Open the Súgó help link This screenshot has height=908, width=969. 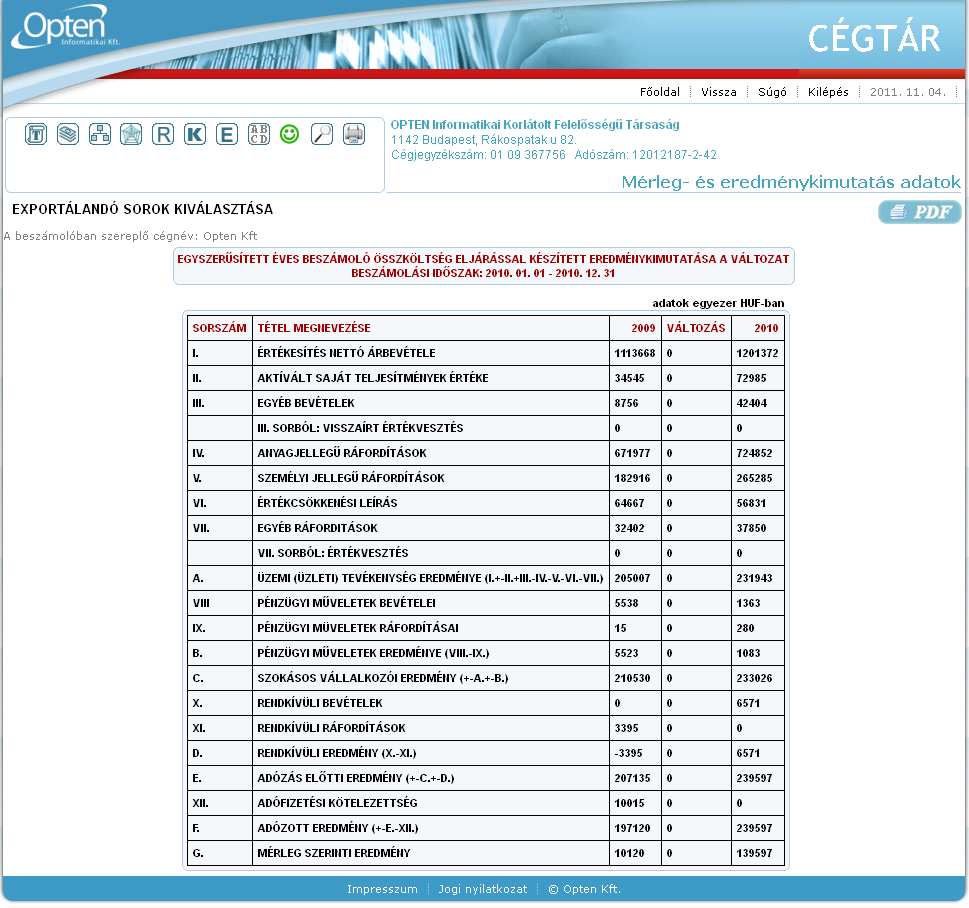(772, 92)
